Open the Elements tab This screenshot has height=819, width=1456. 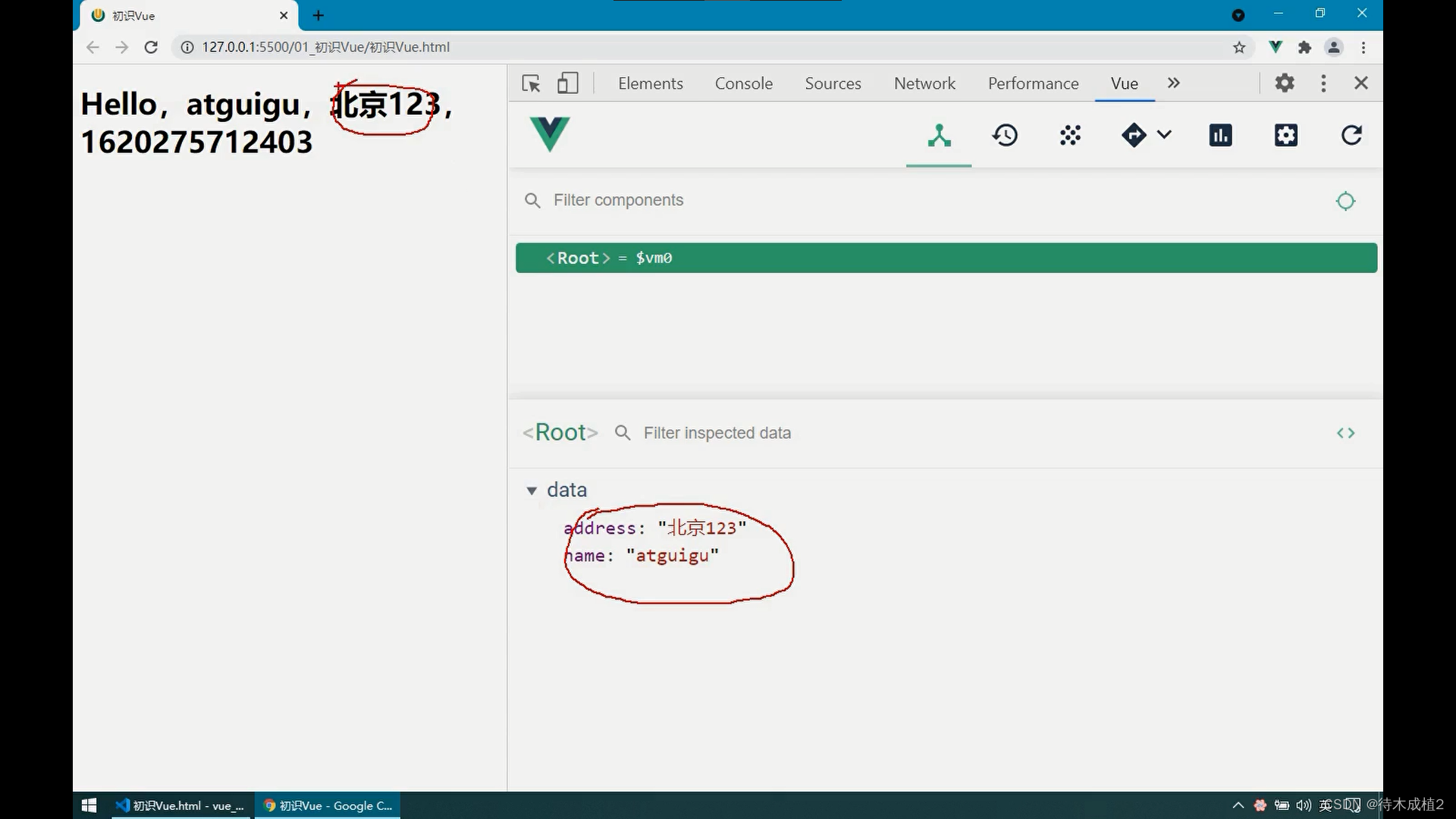(650, 83)
